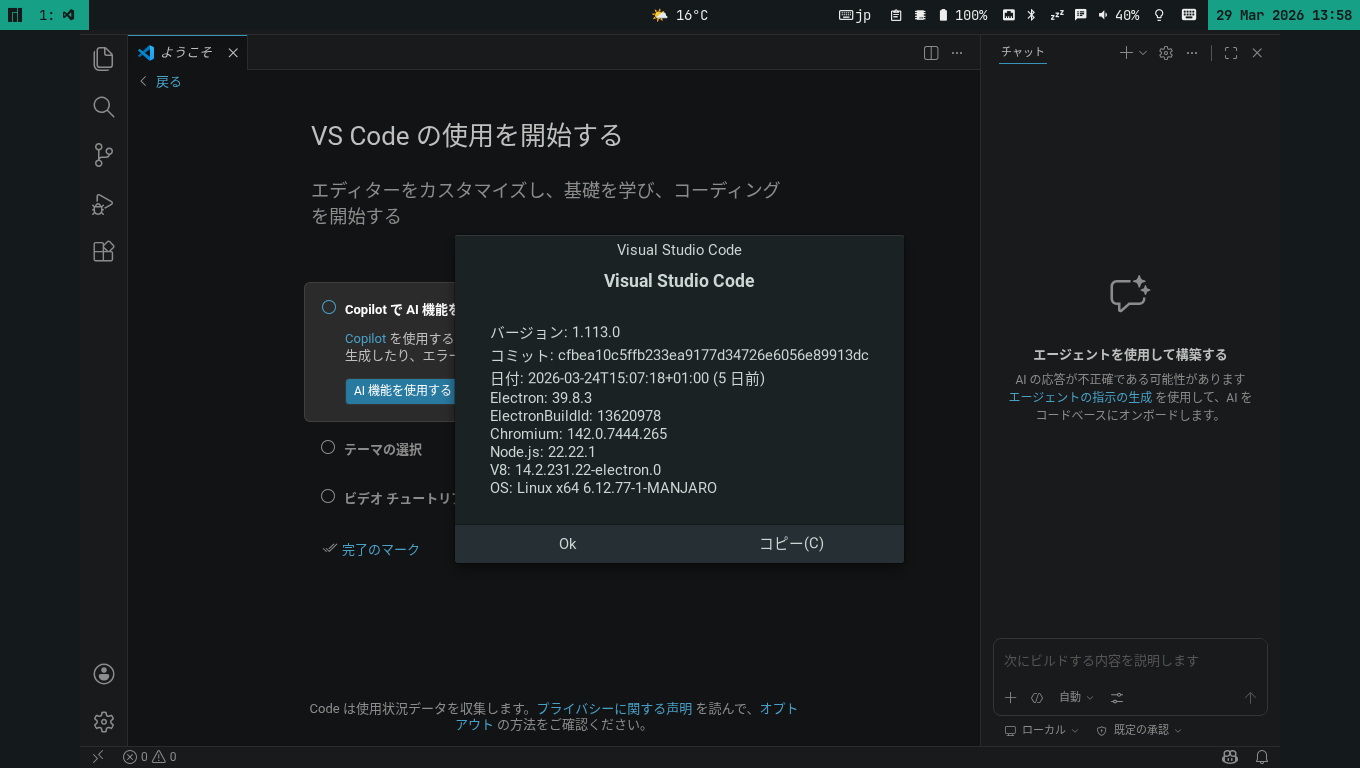Toggle the sleep inhibitor zzz icon
Viewport: 1360px width, 768px height.
1057,15
